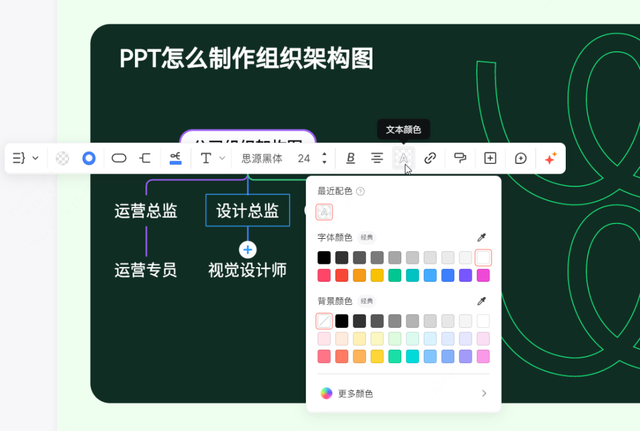
Task: Select the 视觉设计师 node
Action: [x=248, y=270]
